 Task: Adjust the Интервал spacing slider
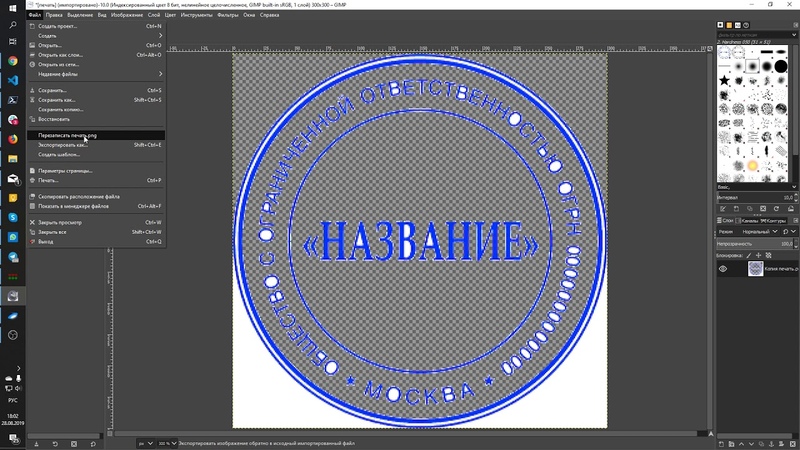755,197
